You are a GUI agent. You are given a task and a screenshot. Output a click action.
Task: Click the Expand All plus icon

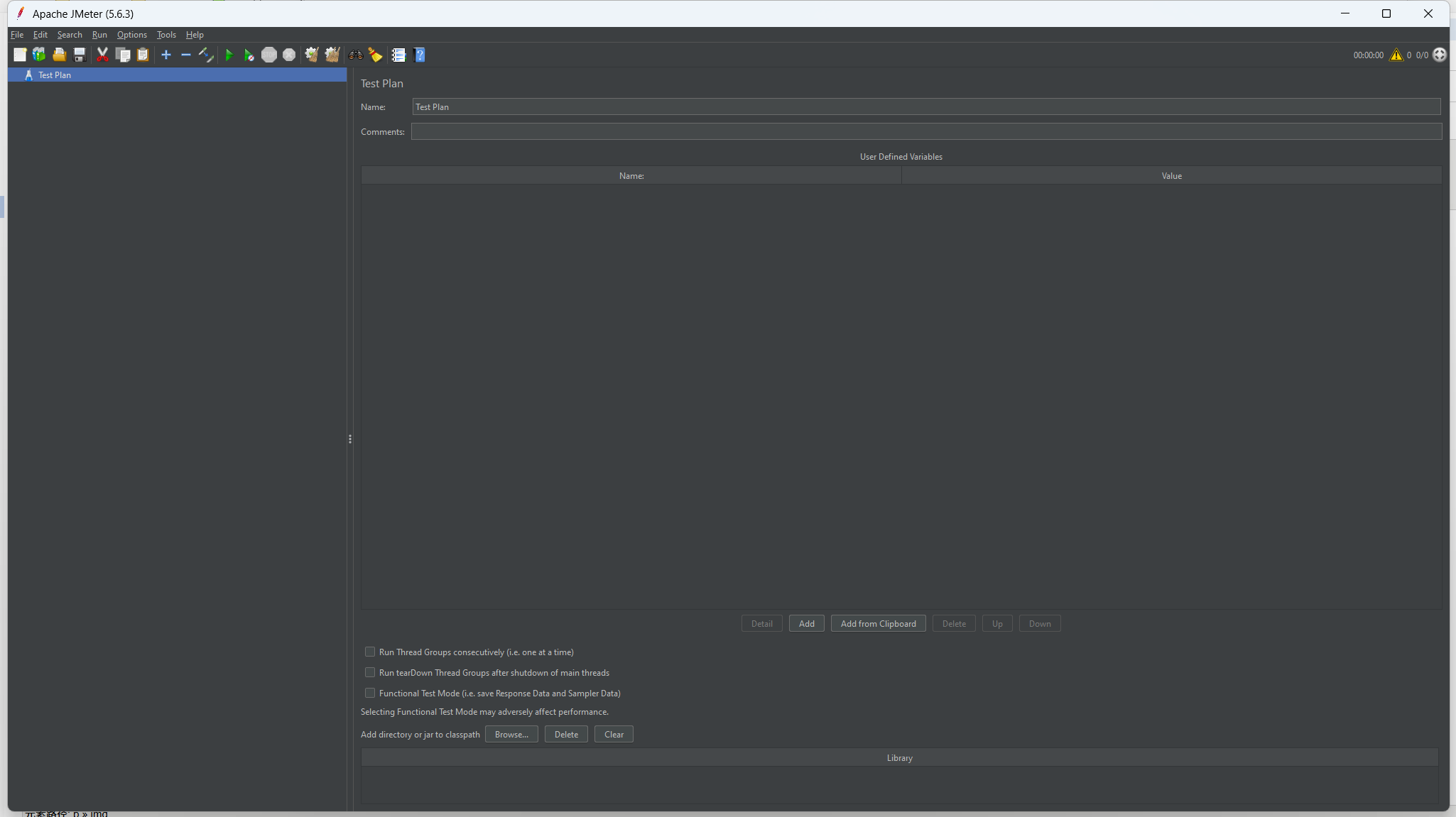[x=166, y=55]
